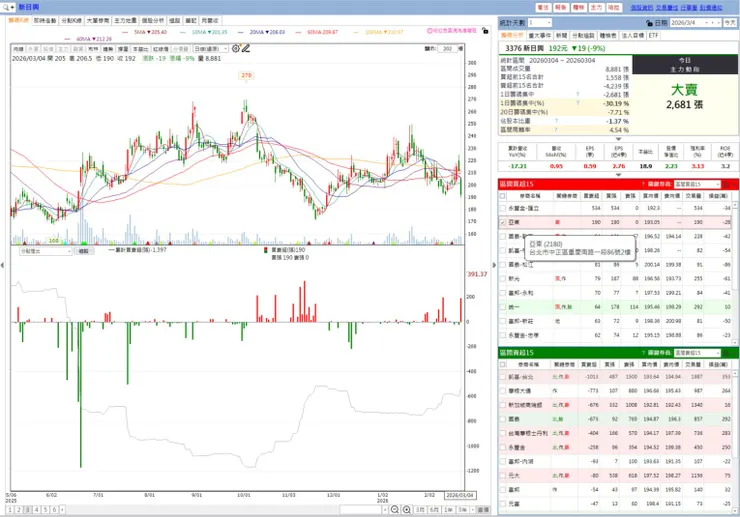Toggle the lock icon above the chart
This screenshot has height=517, width=740.
[485, 31]
